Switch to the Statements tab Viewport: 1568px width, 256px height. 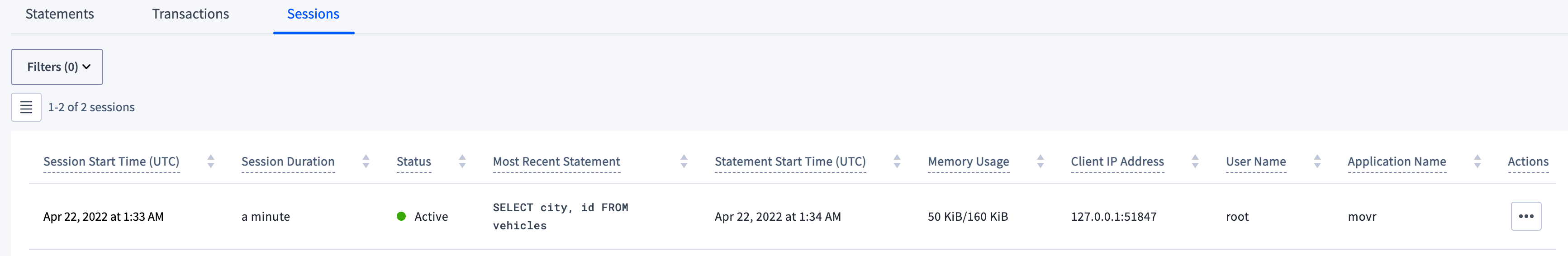tap(60, 14)
